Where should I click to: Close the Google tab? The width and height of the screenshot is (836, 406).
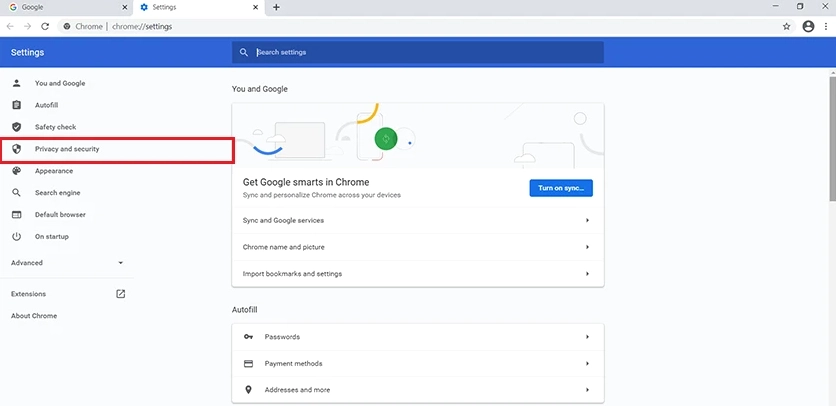[124, 7]
